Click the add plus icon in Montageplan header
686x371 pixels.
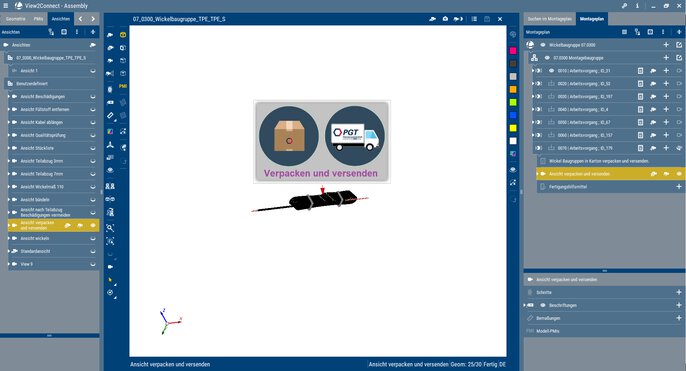(x=679, y=32)
